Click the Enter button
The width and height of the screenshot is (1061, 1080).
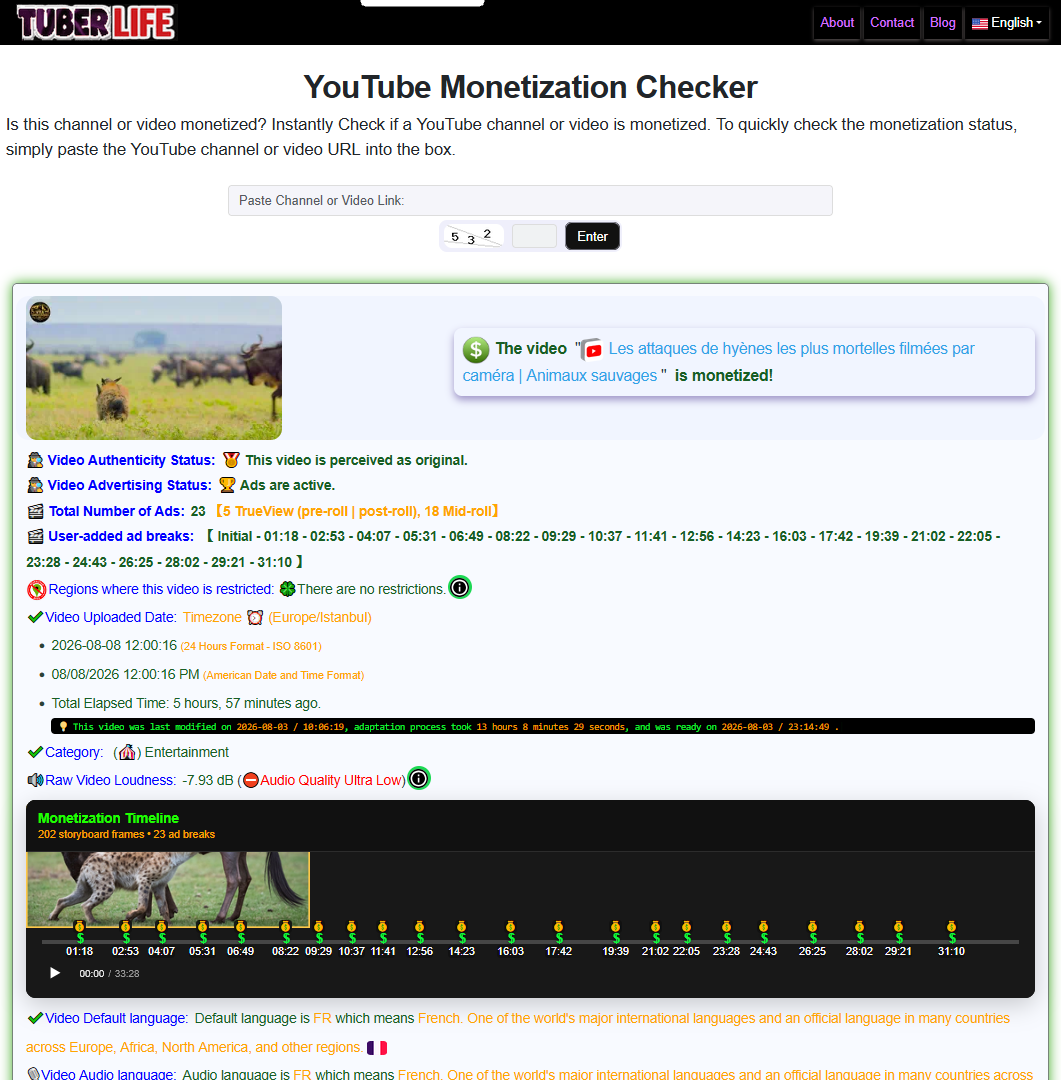point(592,236)
